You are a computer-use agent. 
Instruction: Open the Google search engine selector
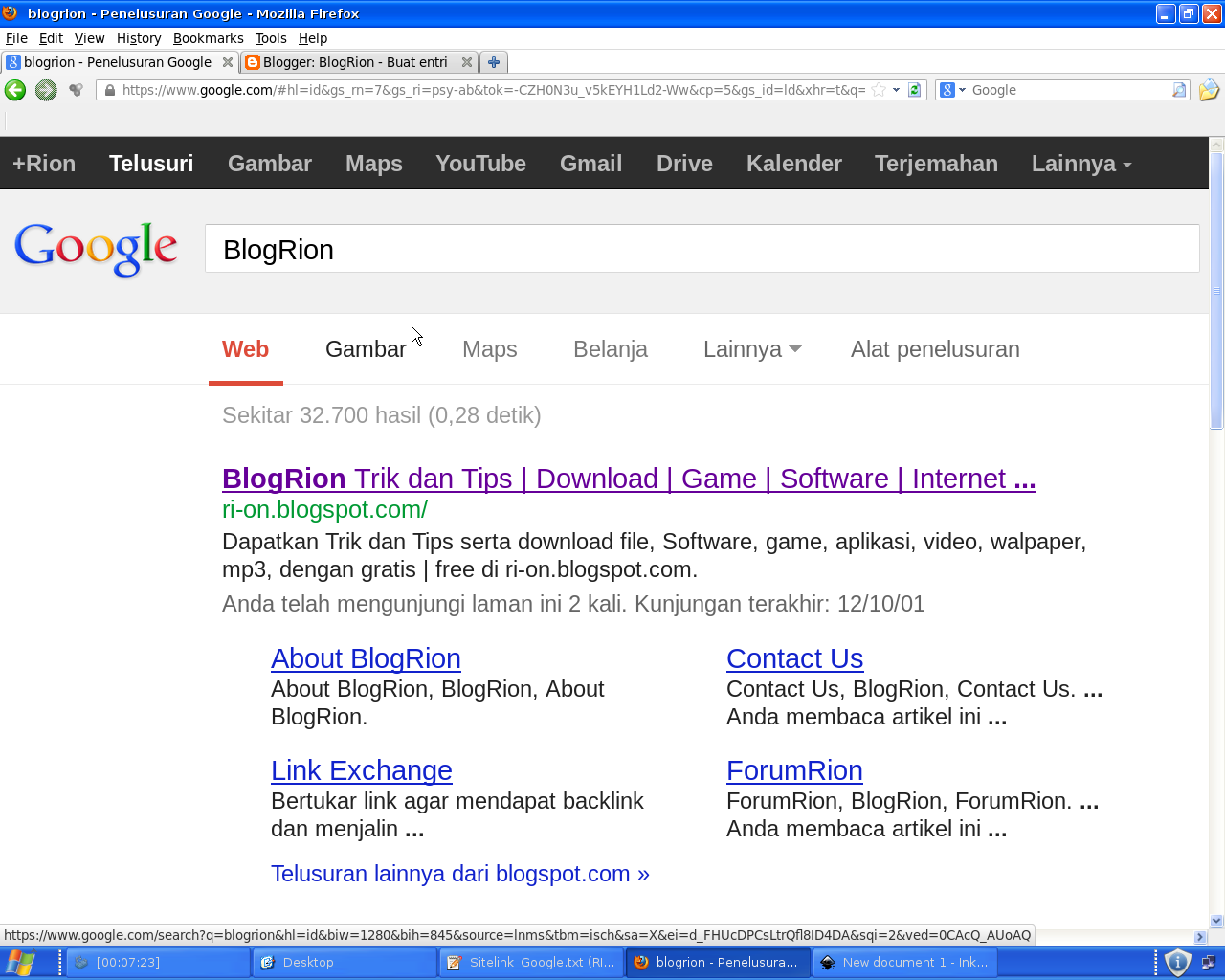click(x=953, y=90)
